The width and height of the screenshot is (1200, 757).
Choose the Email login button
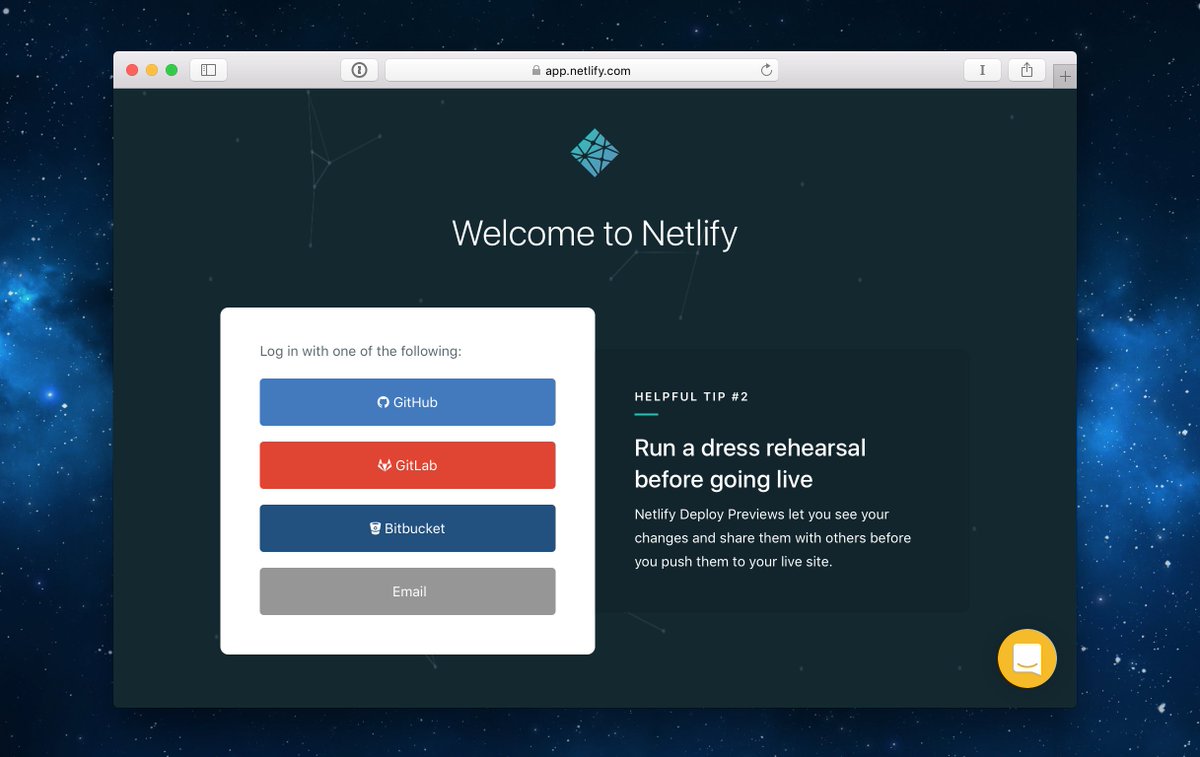coord(407,591)
